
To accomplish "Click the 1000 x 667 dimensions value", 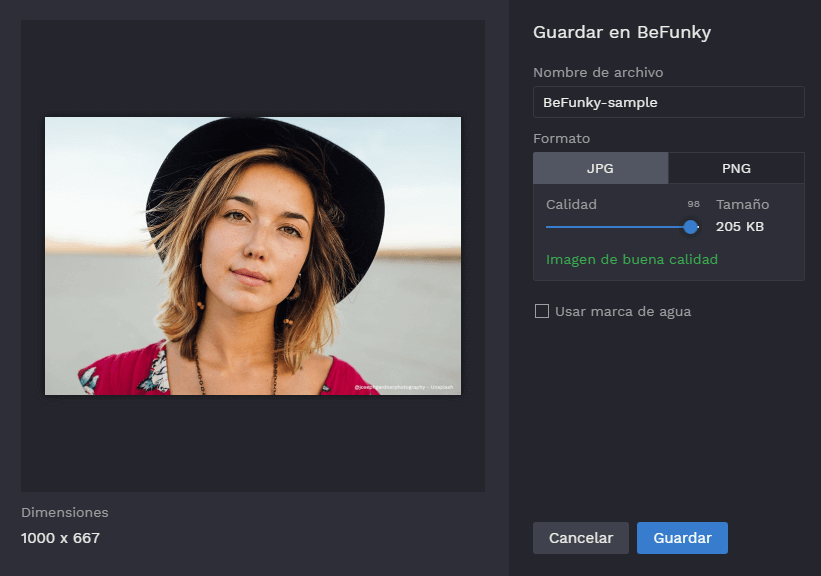I will [60, 538].
